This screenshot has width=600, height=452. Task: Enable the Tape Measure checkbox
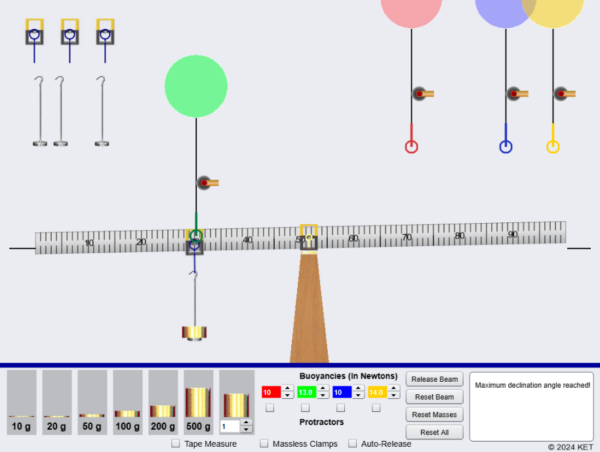click(x=176, y=443)
